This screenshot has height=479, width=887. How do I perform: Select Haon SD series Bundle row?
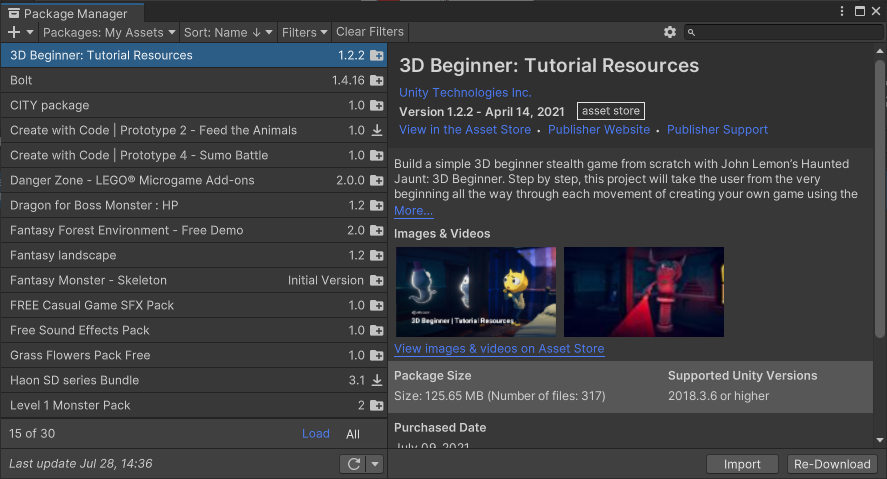193,380
